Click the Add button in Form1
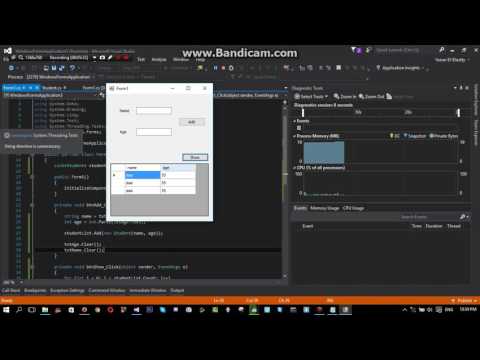Viewport: 480px width, 360px height. click(192, 122)
